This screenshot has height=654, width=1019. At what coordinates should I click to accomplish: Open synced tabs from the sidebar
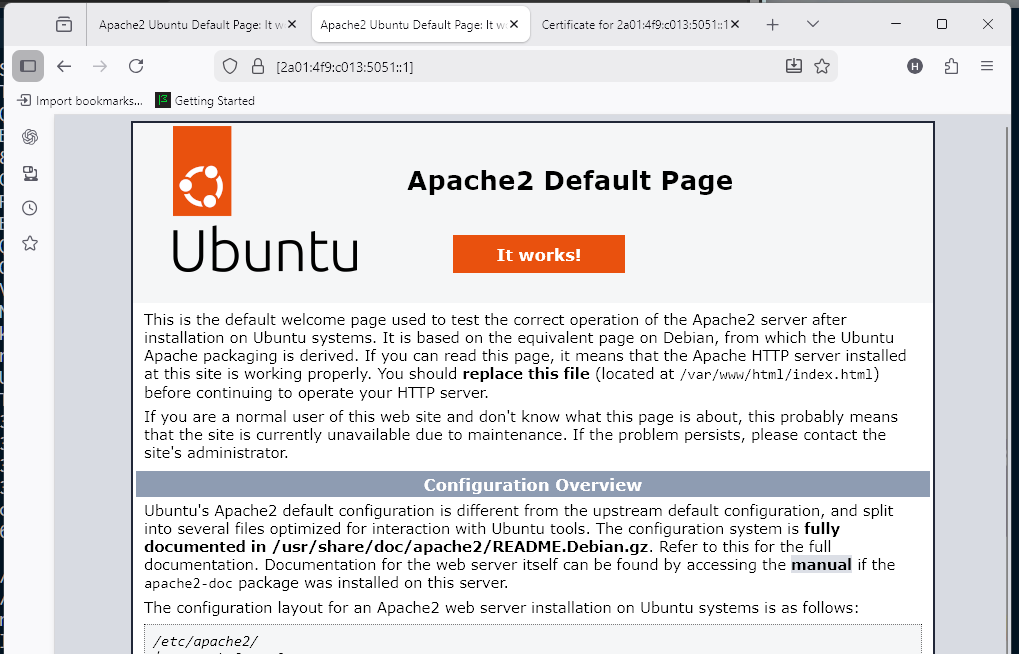click(x=30, y=173)
